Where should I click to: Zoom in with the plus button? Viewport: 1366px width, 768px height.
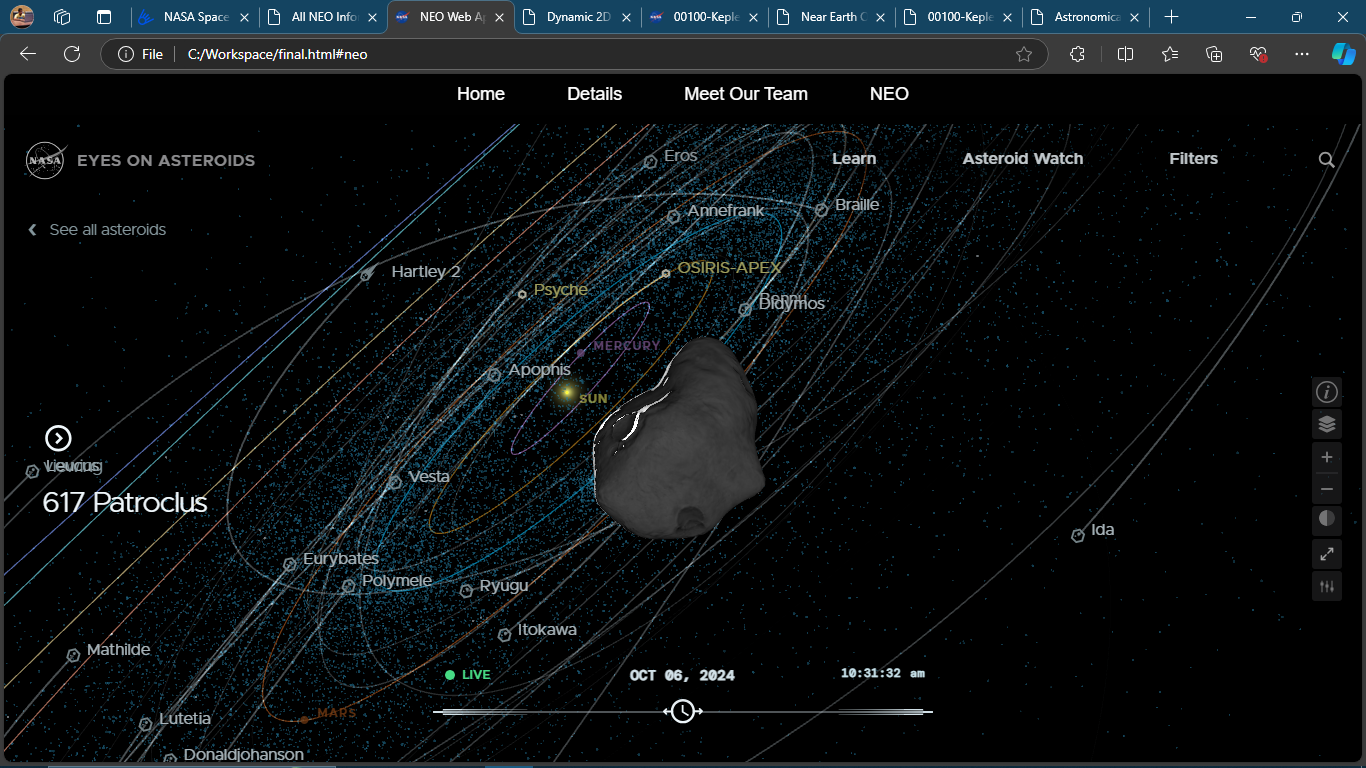1327,457
